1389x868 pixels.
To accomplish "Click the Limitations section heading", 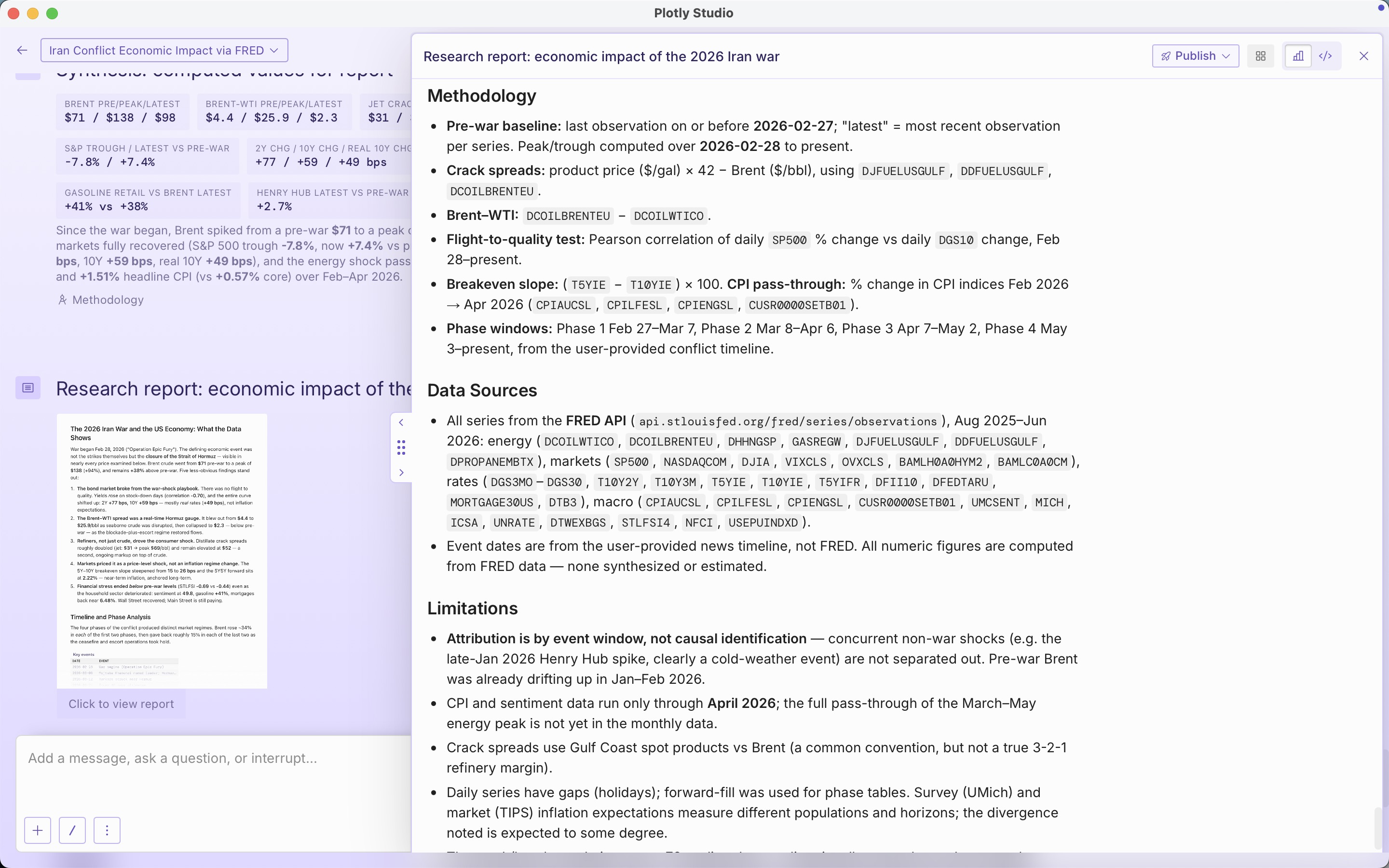I will [x=472, y=609].
